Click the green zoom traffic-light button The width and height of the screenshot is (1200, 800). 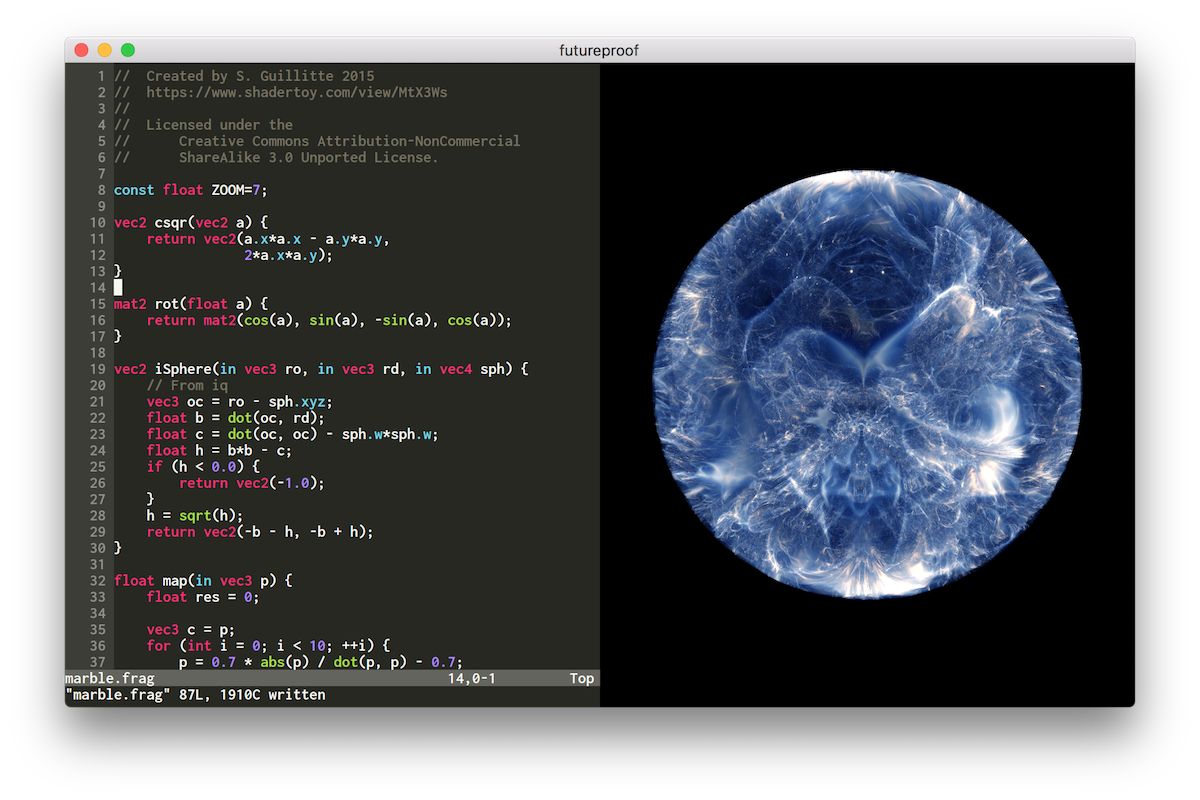(x=127, y=48)
